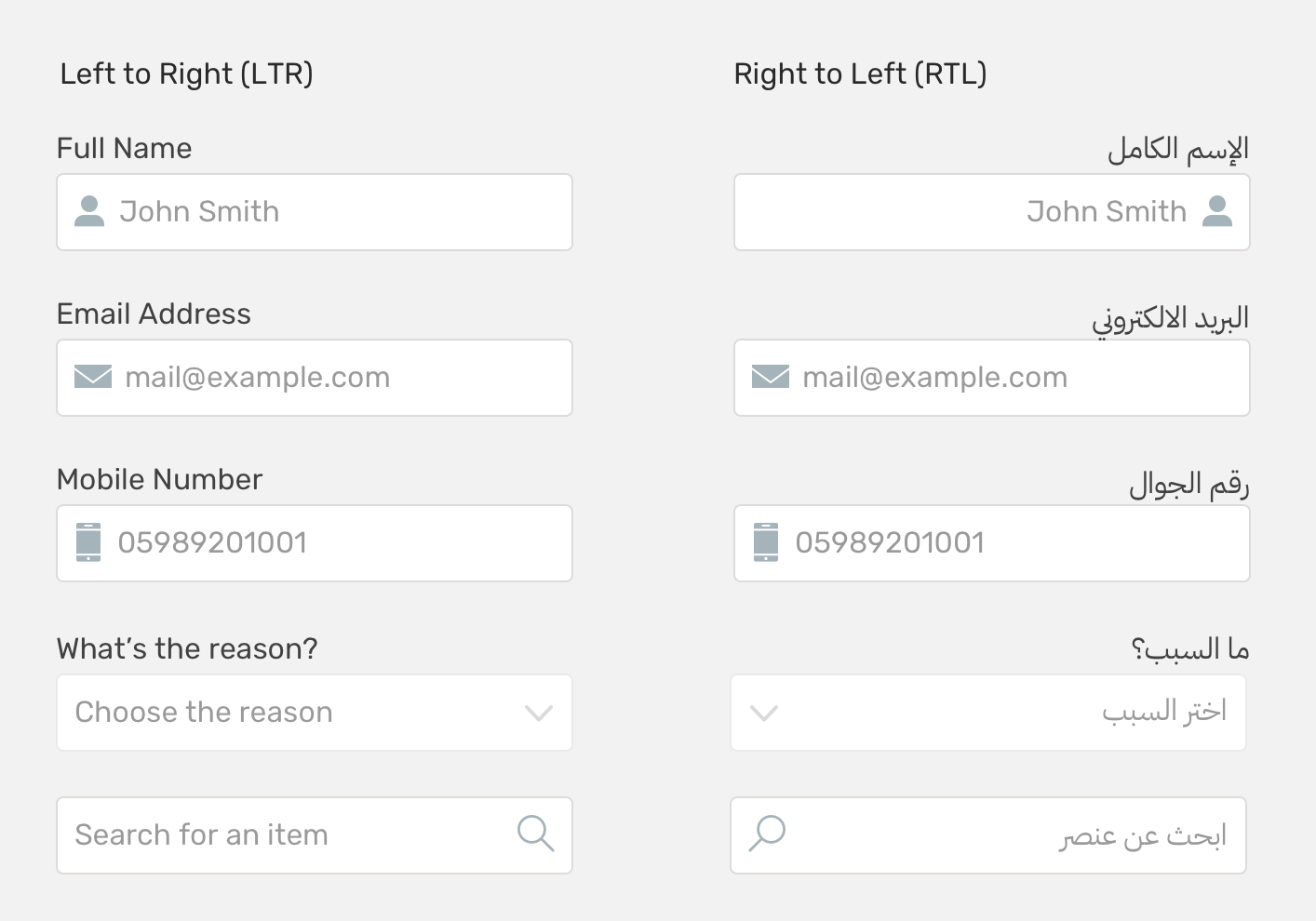Image resolution: width=1316 pixels, height=921 pixels.
Task: Click the magnifier icon in 'Search for an item'
Action: (536, 834)
